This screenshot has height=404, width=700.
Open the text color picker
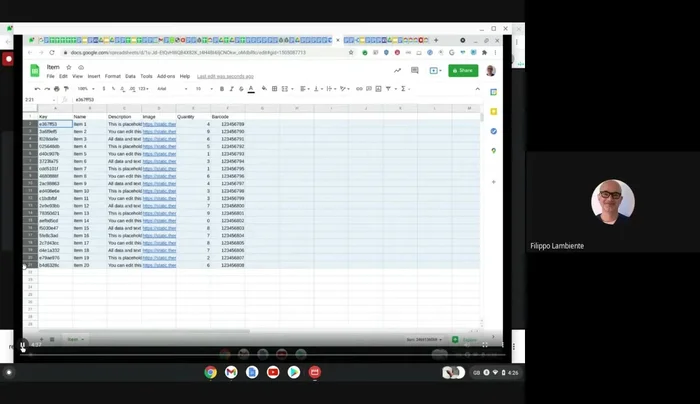(x=251, y=89)
